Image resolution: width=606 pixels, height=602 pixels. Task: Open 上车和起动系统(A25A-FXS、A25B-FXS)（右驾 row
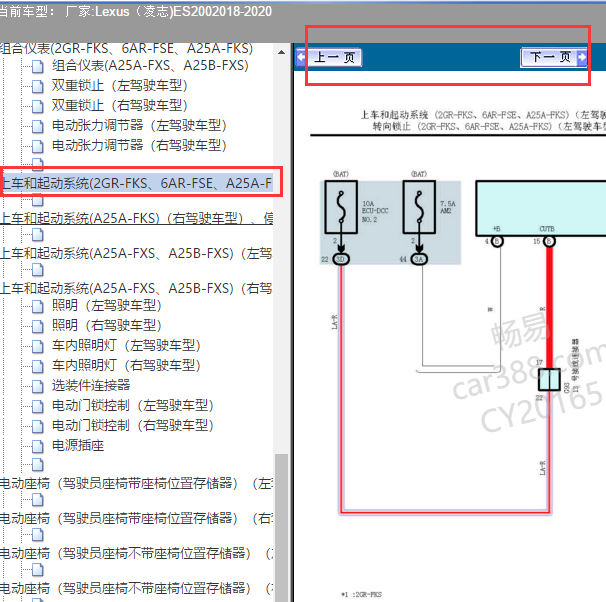click(x=136, y=288)
